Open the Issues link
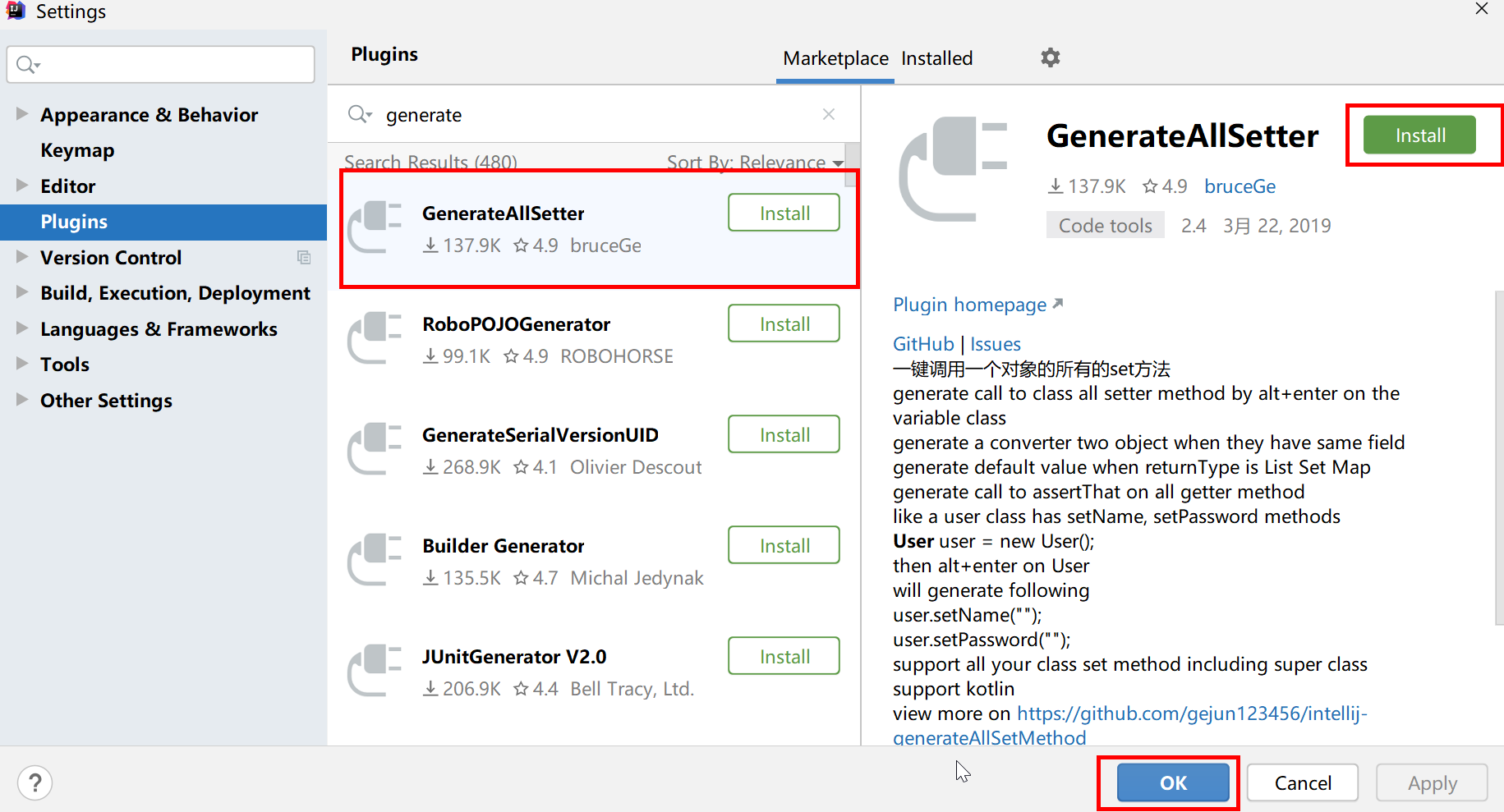 pos(996,344)
